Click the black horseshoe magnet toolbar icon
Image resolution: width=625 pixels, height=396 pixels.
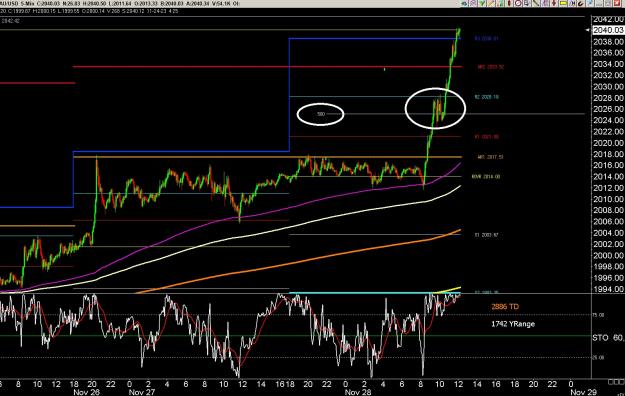pyautogui.click(x=581, y=3)
